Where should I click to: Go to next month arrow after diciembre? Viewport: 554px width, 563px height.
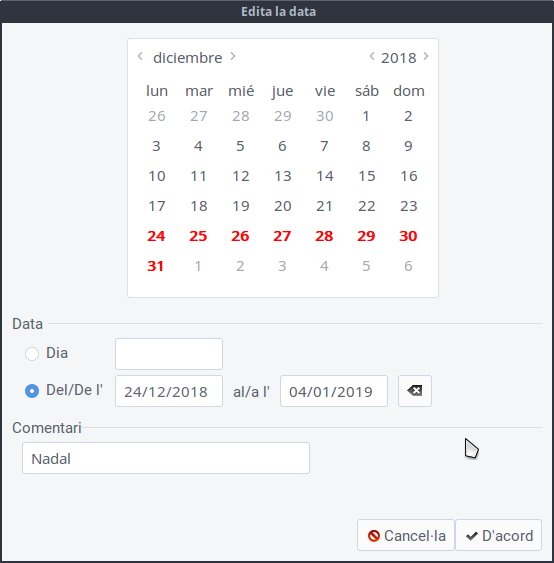(x=233, y=56)
